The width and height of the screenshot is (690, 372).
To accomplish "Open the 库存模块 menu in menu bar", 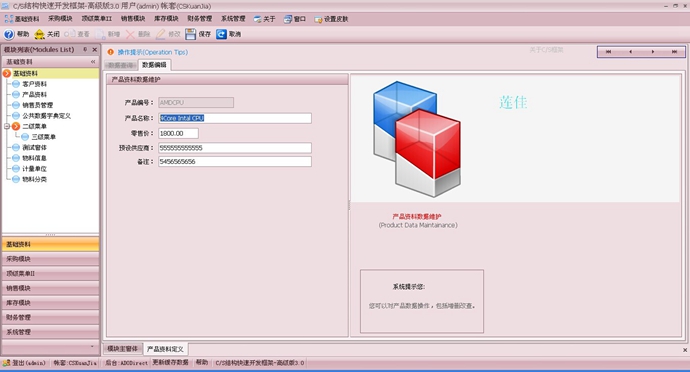I will 166,18.
